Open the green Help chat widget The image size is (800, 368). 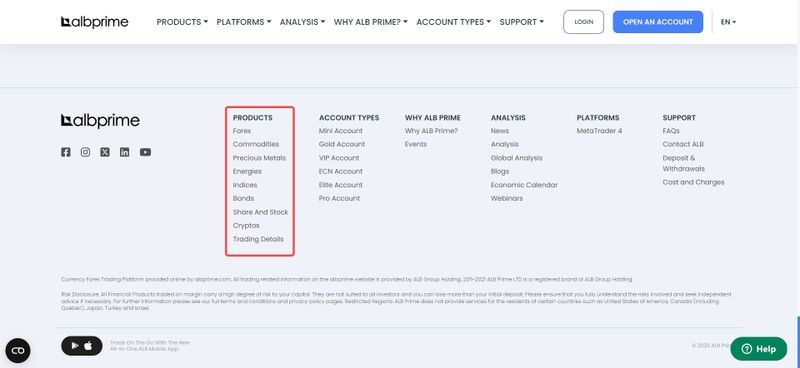(759, 349)
